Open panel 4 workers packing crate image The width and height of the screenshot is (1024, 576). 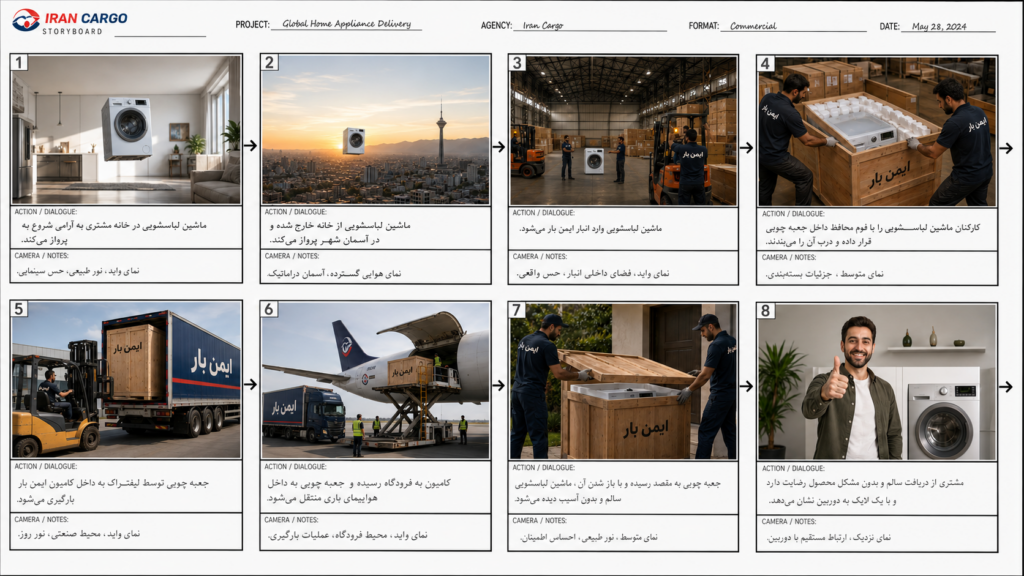coord(877,131)
